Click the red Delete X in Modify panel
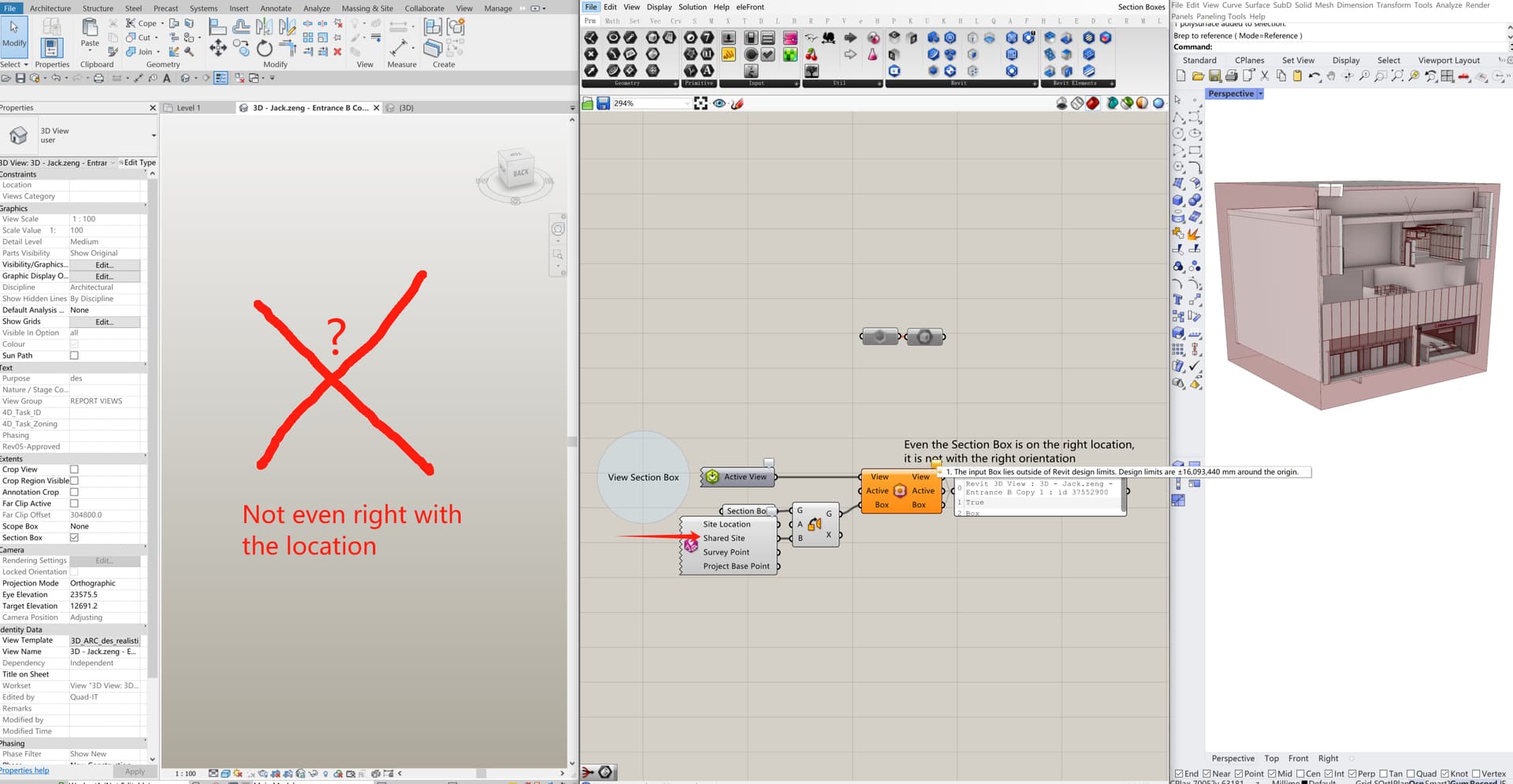 tap(337, 52)
